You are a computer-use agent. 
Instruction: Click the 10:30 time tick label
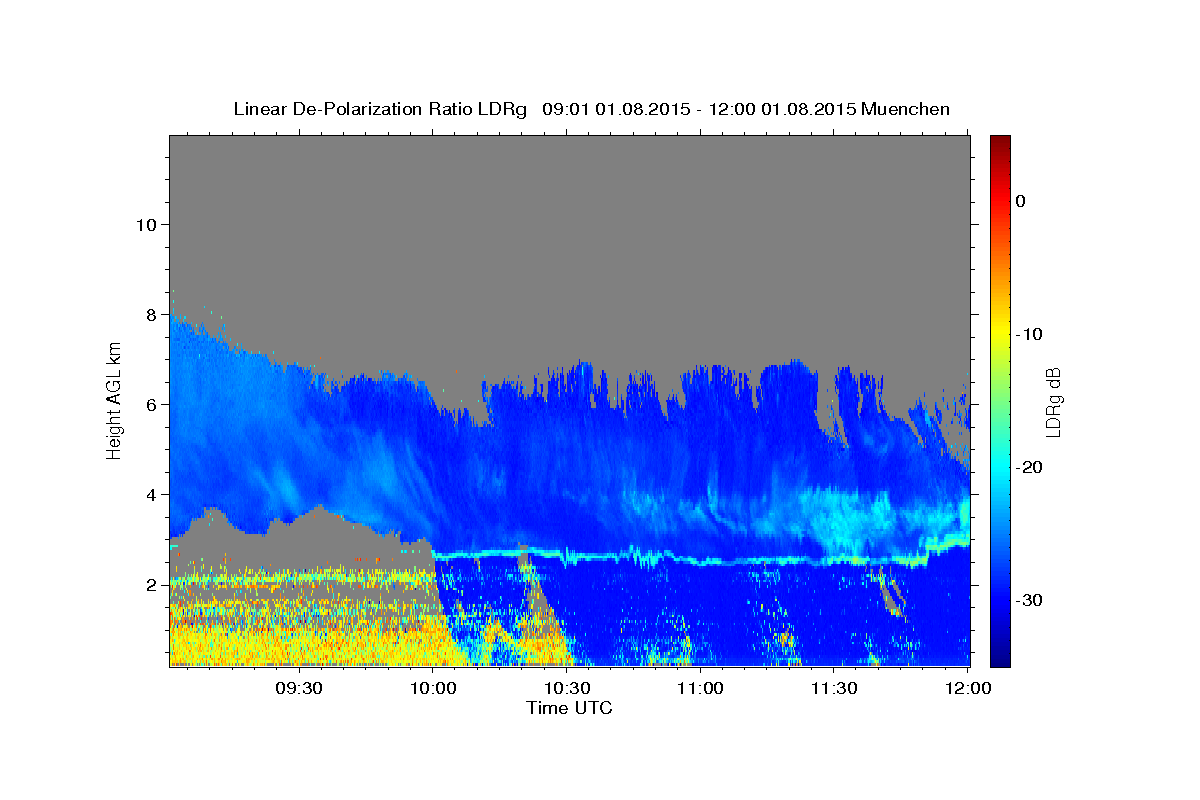[566, 688]
